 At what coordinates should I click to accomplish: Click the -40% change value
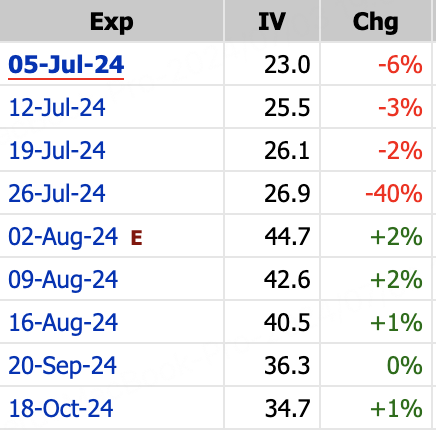point(394,194)
